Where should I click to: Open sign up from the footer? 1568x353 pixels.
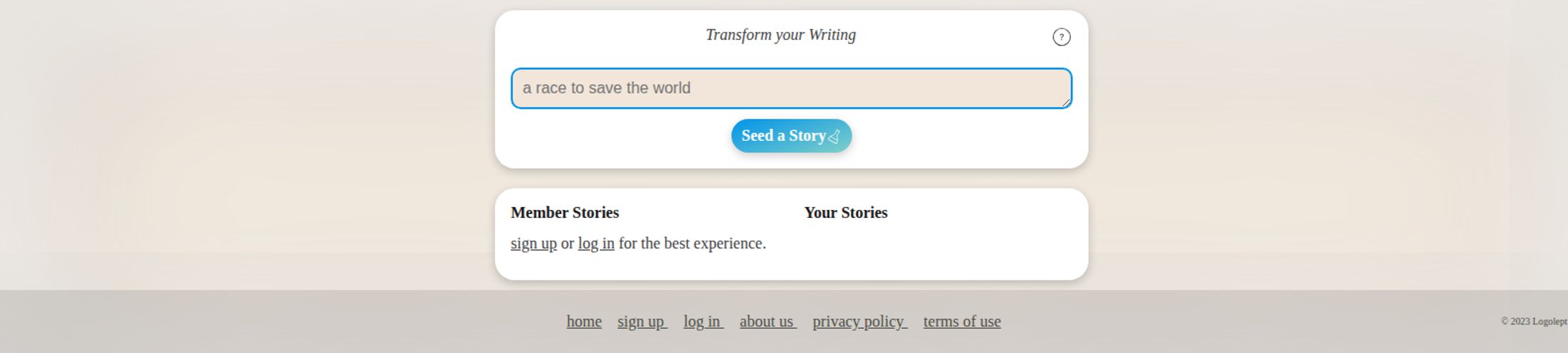coord(641,322)
